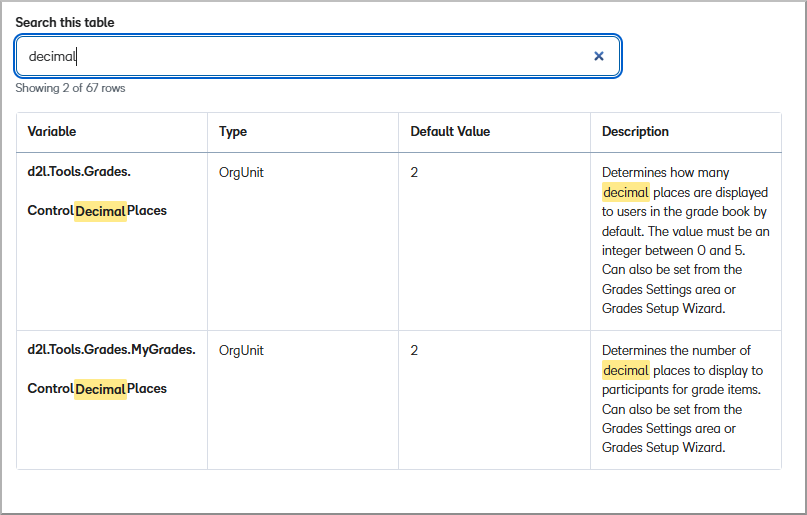Click OrgUnit type in the Grades.ControlDecimalPlaces row

pyautogui.click(x=241, y=172)
